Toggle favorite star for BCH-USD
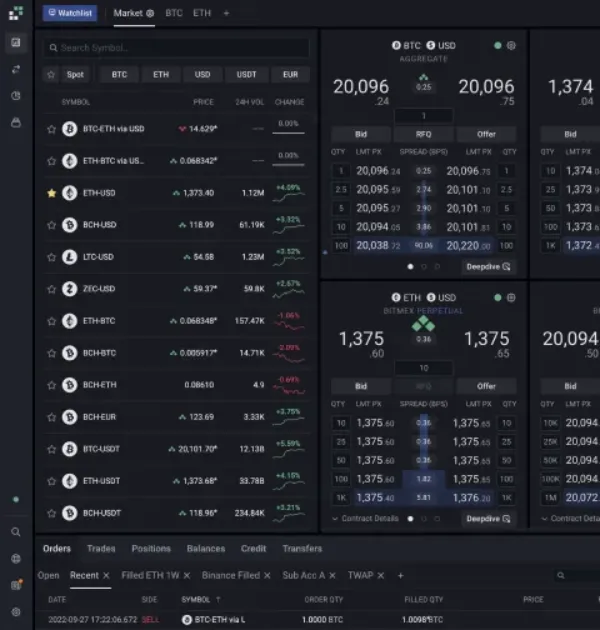600x630 pixels. coord(51,225)
